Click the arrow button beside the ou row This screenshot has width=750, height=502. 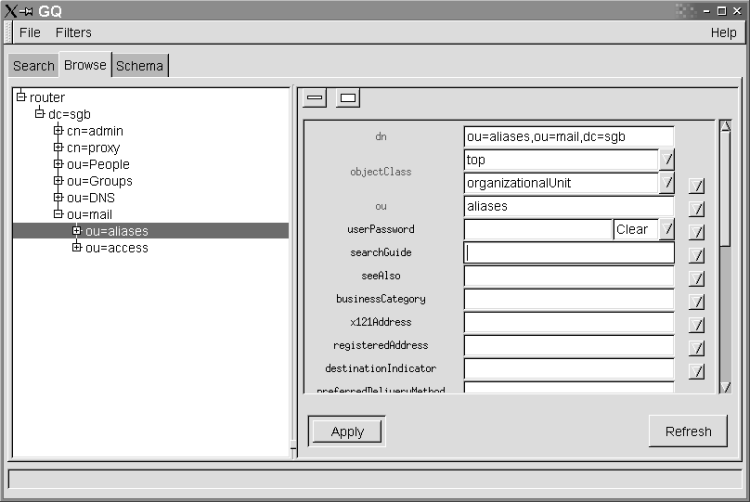point(697,209)
